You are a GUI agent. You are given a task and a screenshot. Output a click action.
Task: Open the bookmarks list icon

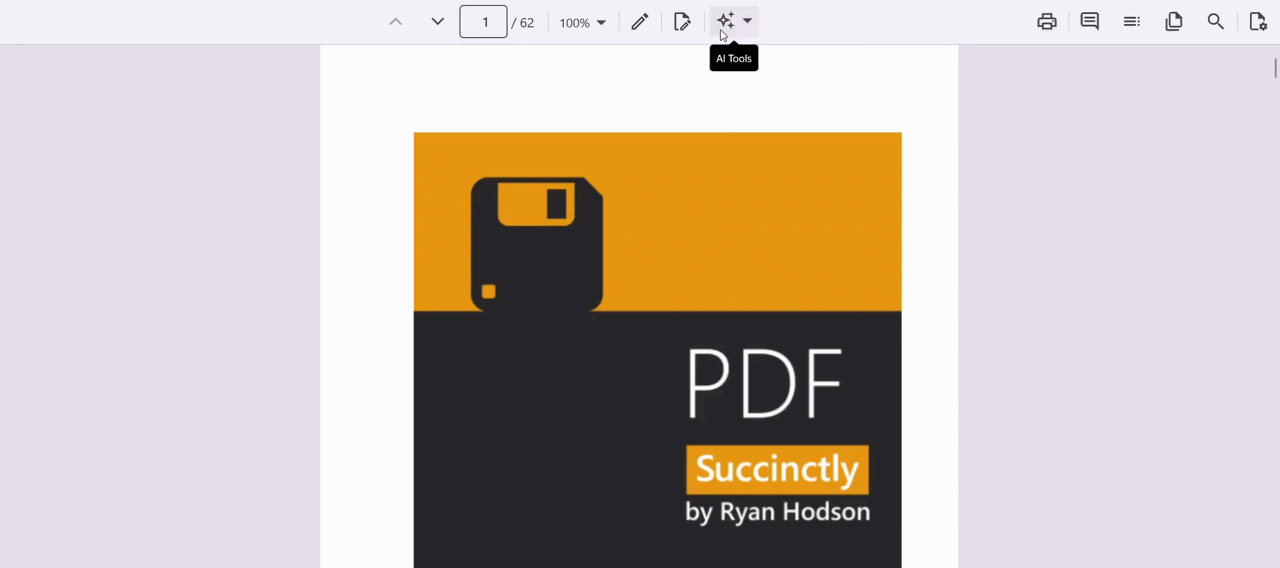(x=1132, y=22)
